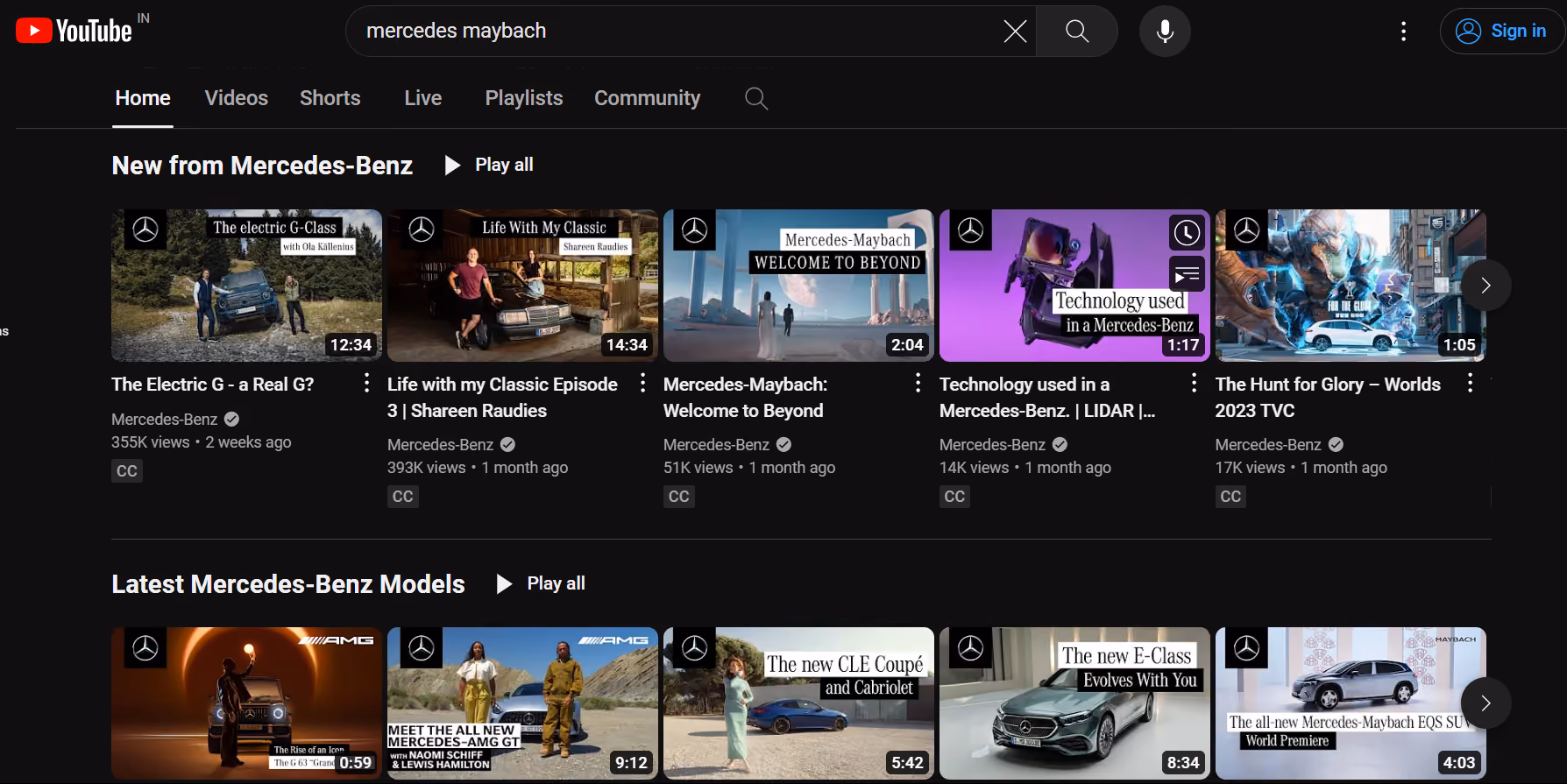
Task: Open Life With My Classic thumbnail
Action: [522, 286]
